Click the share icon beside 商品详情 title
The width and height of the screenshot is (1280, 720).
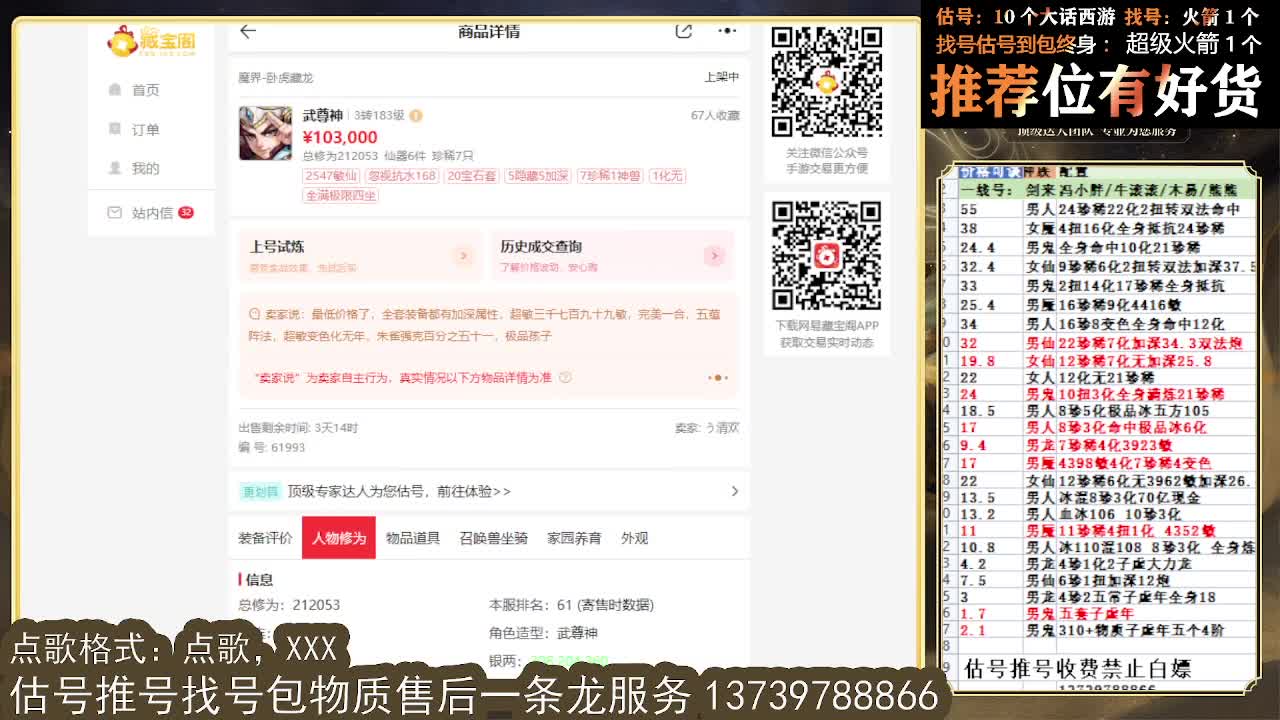coord(683,31)
